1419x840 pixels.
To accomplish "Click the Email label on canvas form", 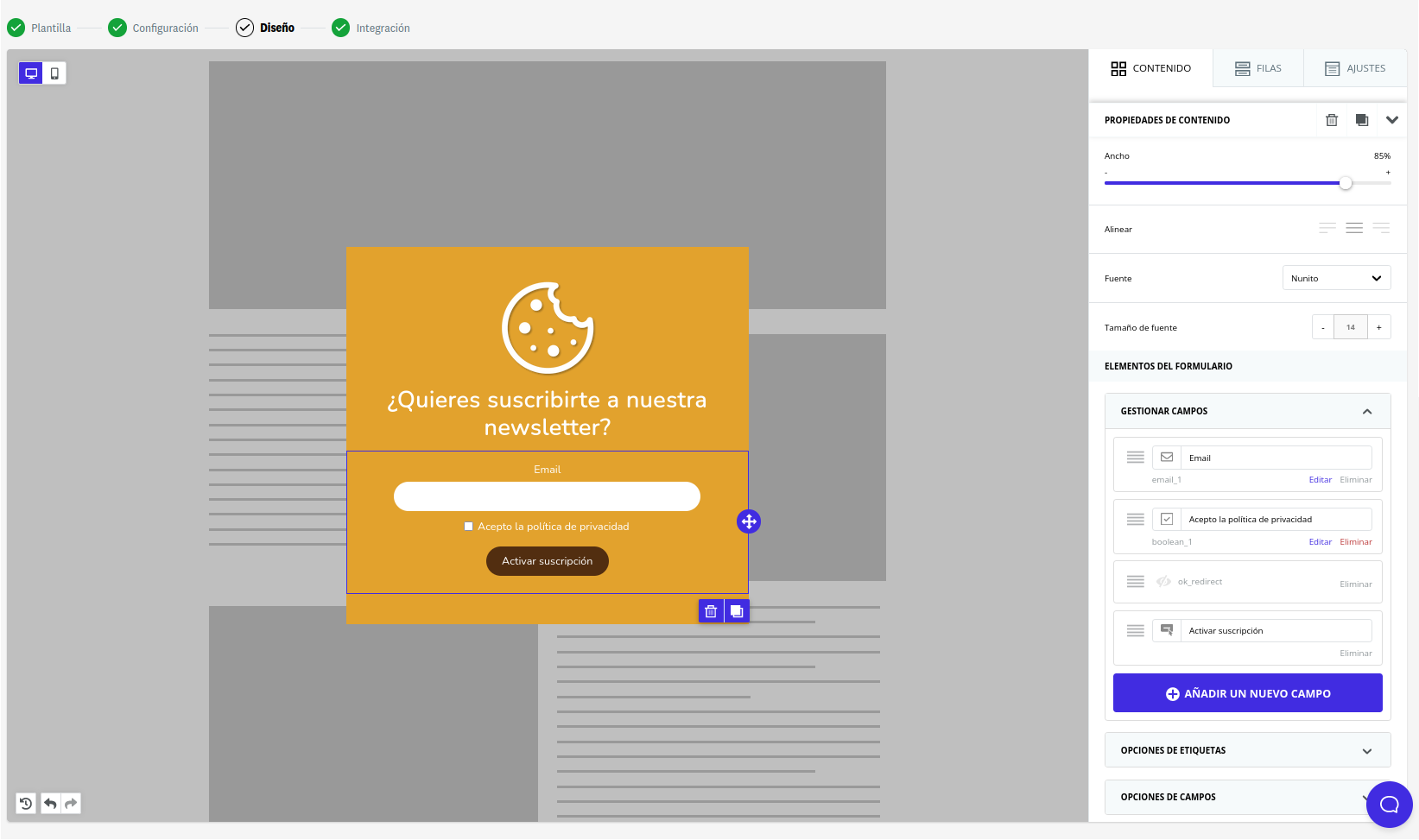I will pos(548,470).
